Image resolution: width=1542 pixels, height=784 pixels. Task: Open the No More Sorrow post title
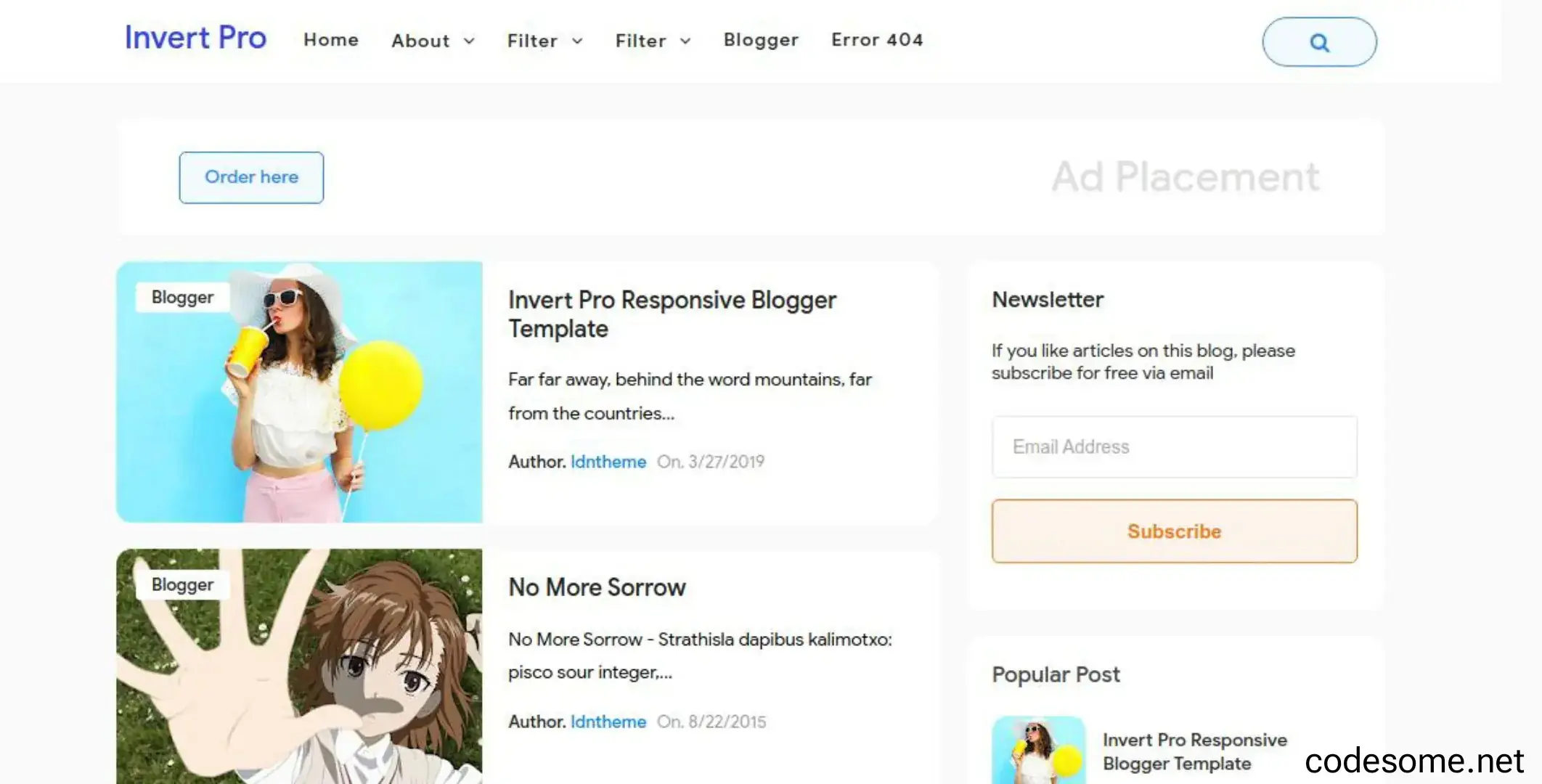click(597, 587)
